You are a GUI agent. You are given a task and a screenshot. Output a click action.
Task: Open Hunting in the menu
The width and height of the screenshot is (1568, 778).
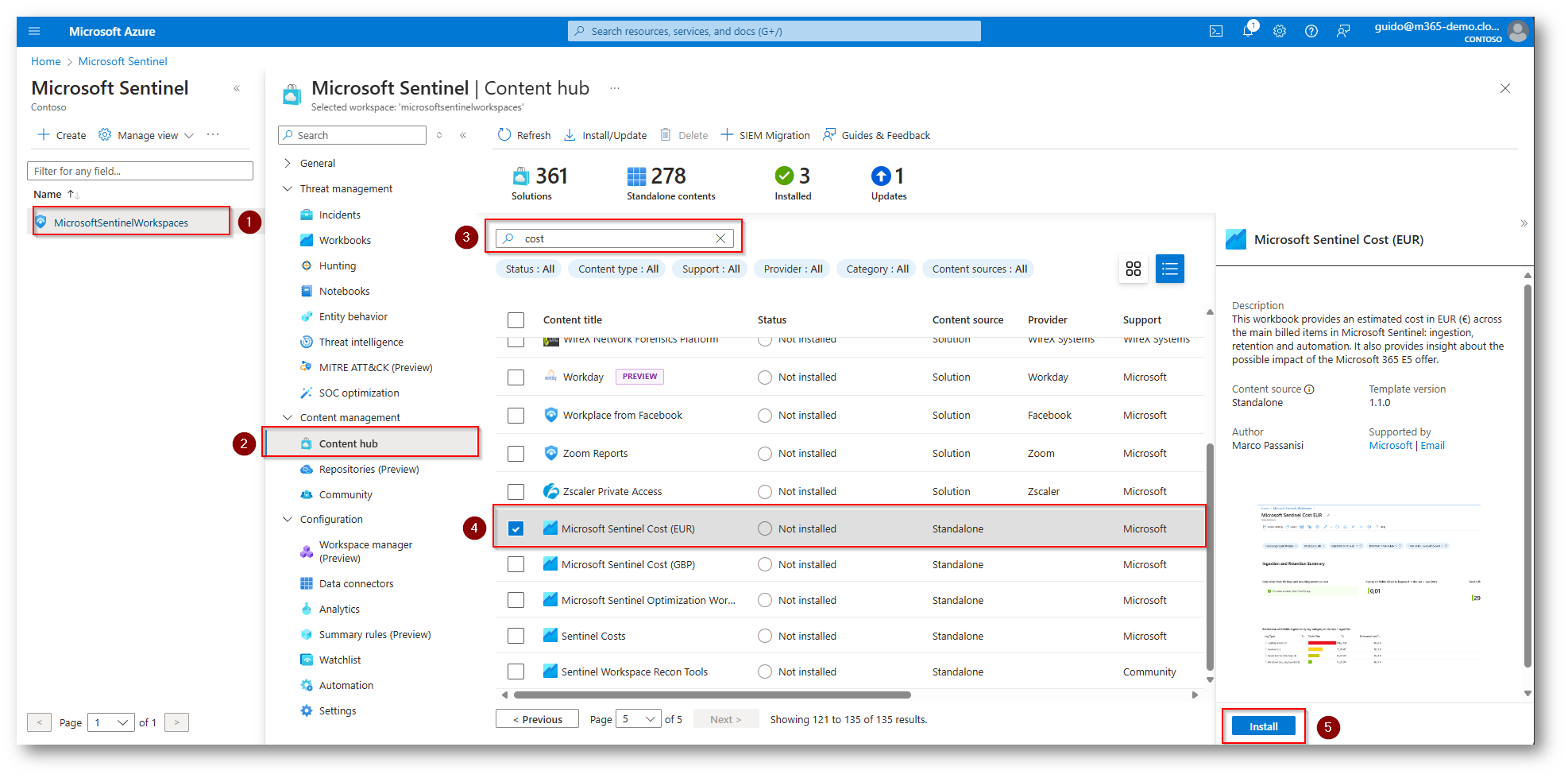[337, 265]
